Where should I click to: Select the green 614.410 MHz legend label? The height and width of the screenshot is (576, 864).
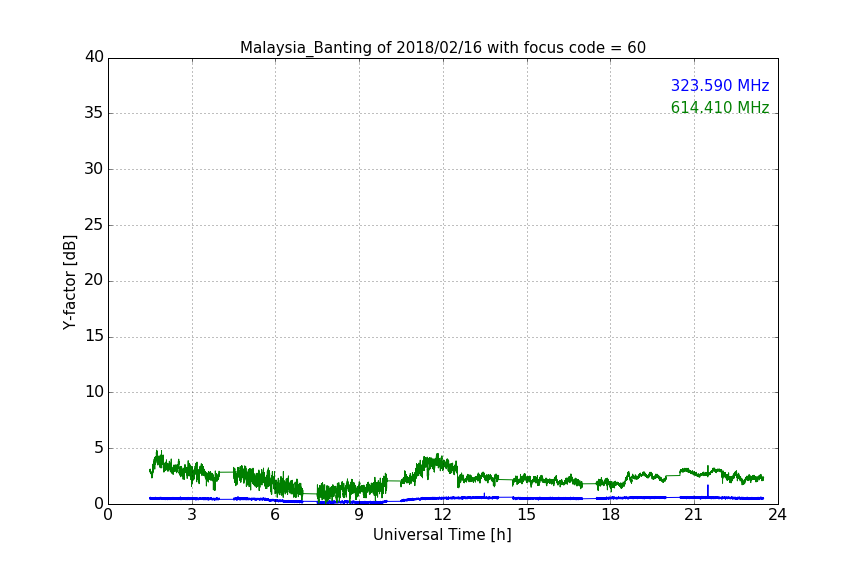point(720,107)
